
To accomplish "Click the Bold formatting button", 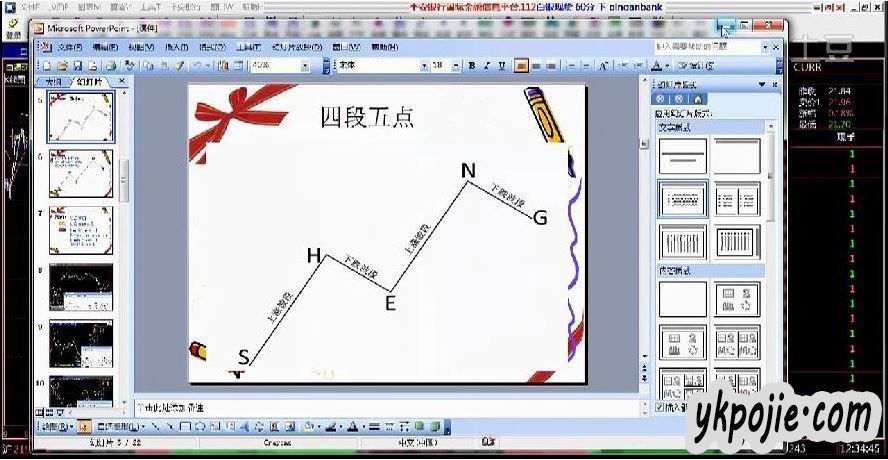I will pos(471,66).
